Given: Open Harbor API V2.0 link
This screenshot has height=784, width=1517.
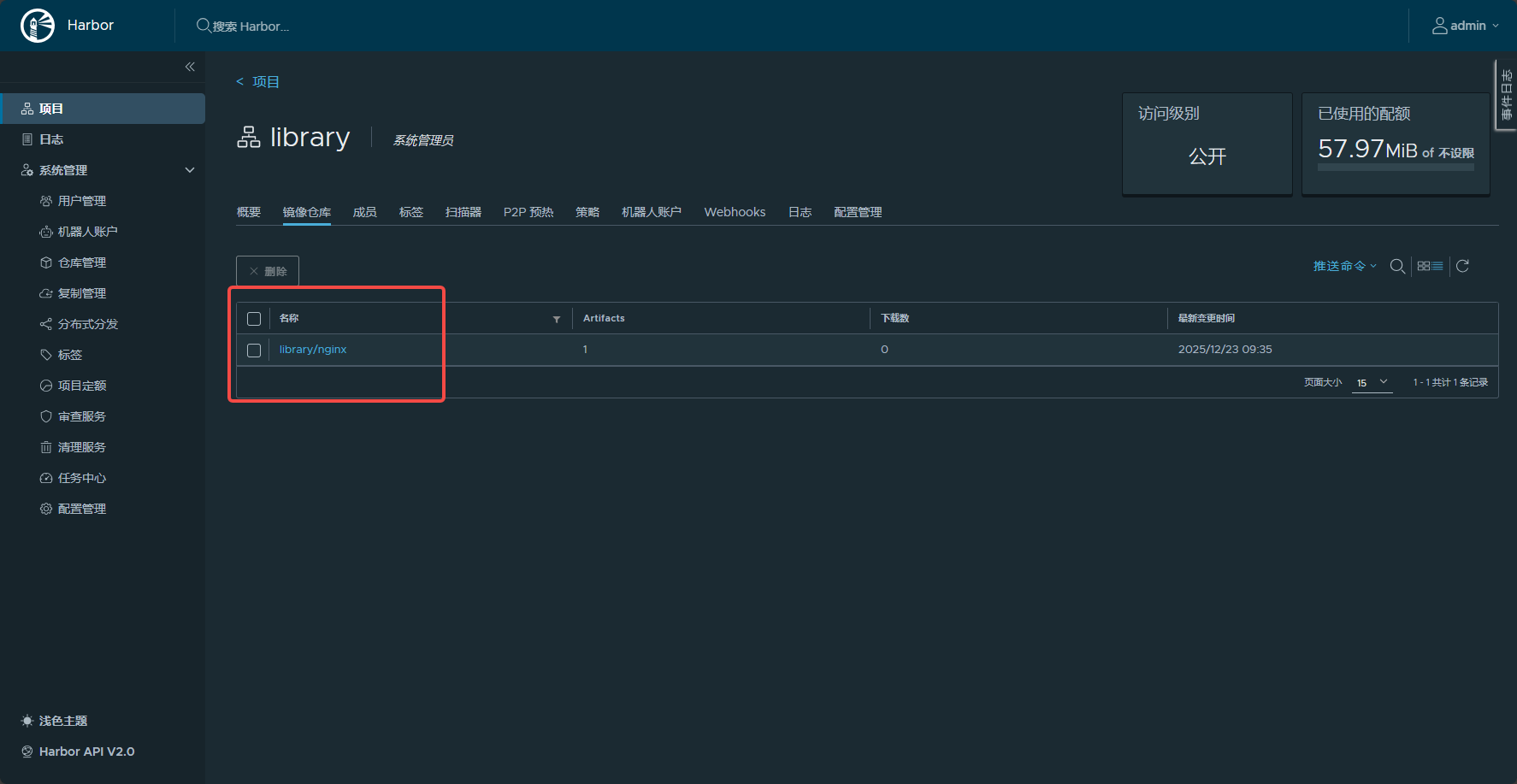Looking at the screenshot, I should (x=78, y=752).
